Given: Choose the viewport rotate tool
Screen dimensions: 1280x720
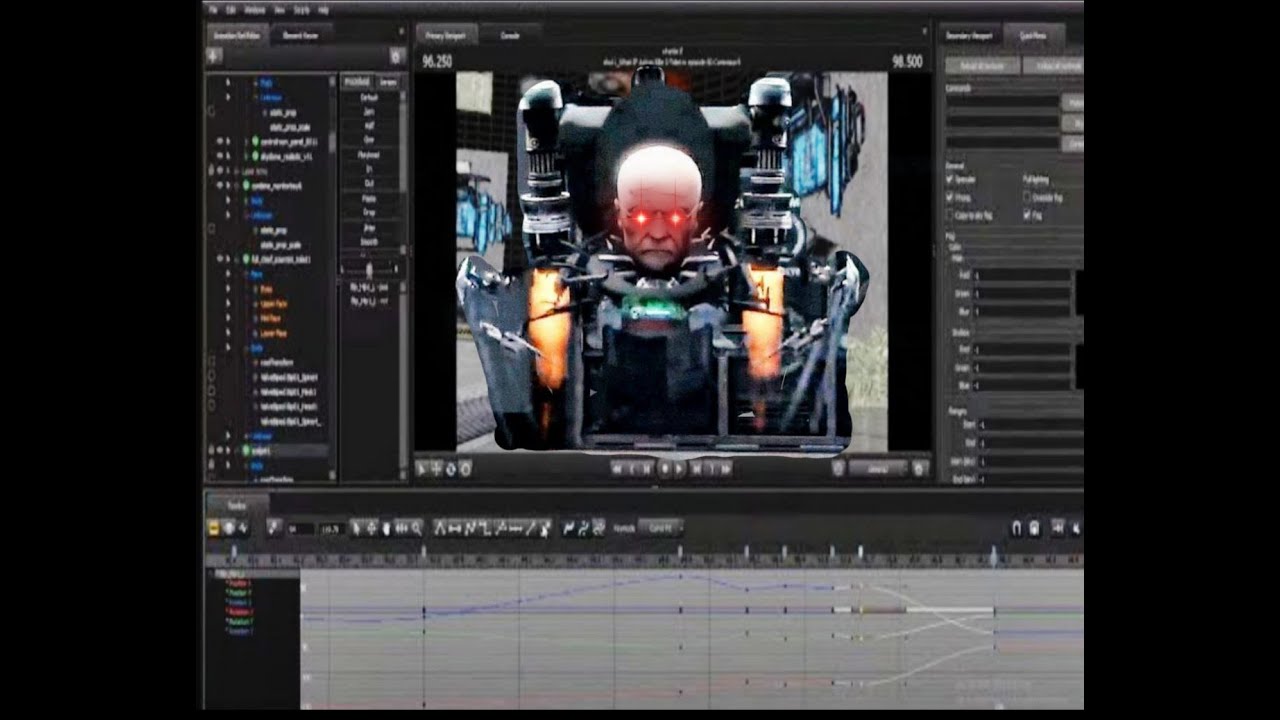Looking at the screenshot, I should point(451,468).
